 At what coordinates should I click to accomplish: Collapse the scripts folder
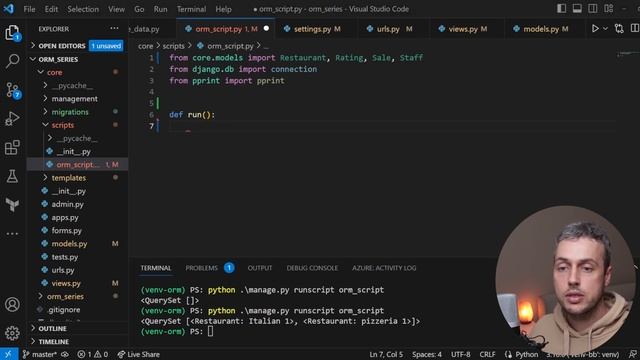pos(62,125)
